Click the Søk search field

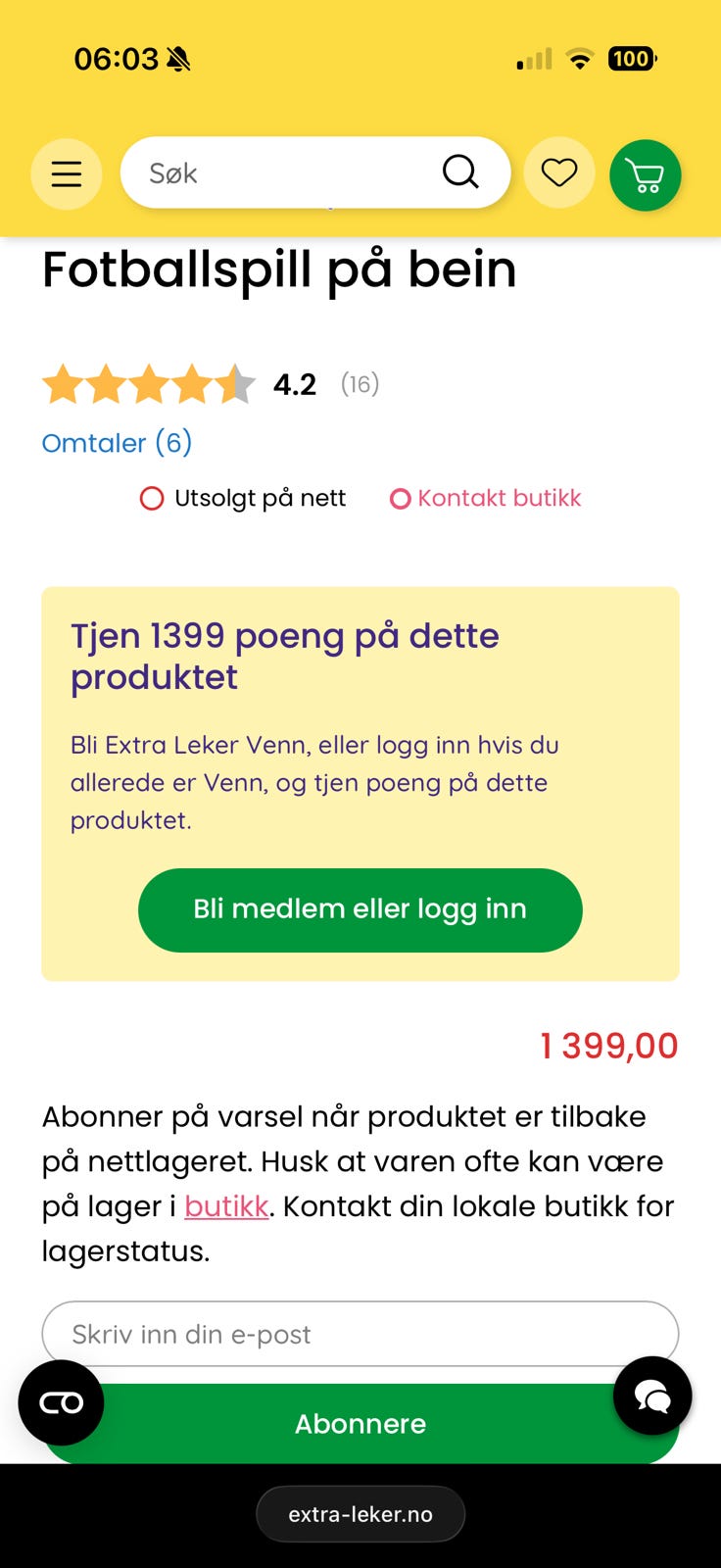pyautogui.click(x=284, y=173)
